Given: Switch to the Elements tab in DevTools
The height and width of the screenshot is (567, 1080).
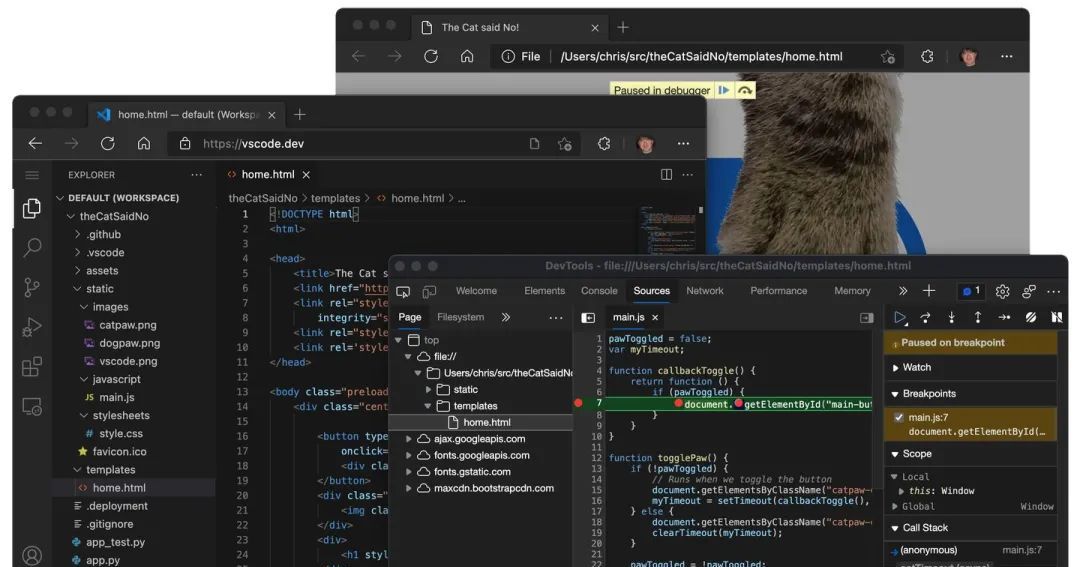Looking at the screenshot, I should coord(544,291).
